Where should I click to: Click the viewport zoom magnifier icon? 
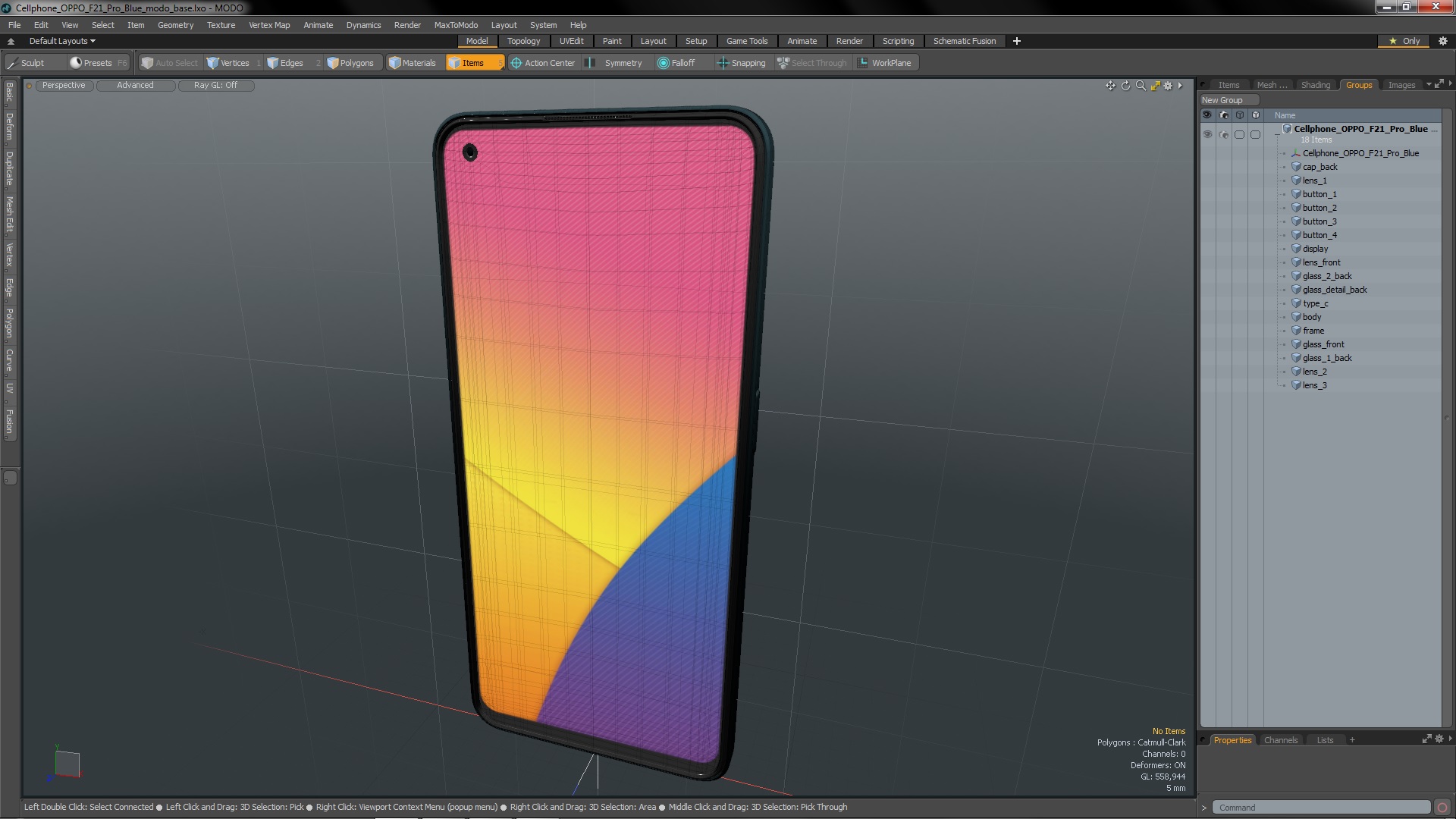point(1141,86)
